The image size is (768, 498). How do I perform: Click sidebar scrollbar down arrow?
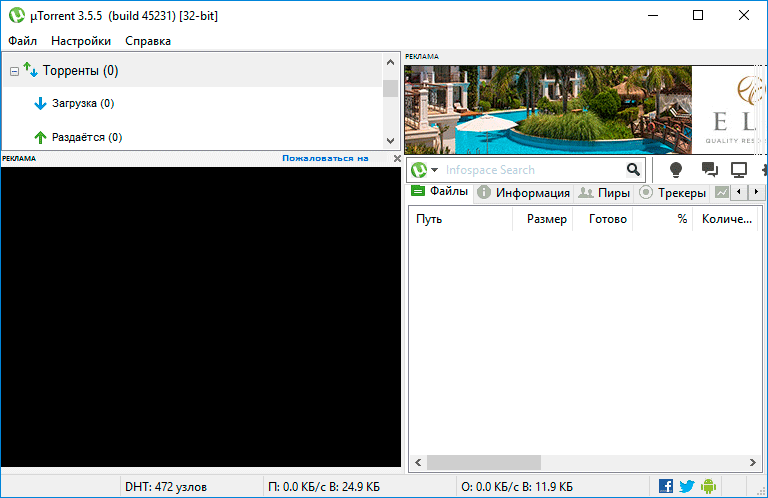click(390, 141)
